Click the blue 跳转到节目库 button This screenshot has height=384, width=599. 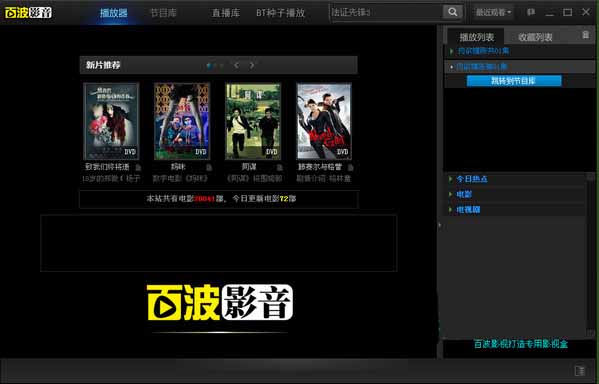[514, 81]
